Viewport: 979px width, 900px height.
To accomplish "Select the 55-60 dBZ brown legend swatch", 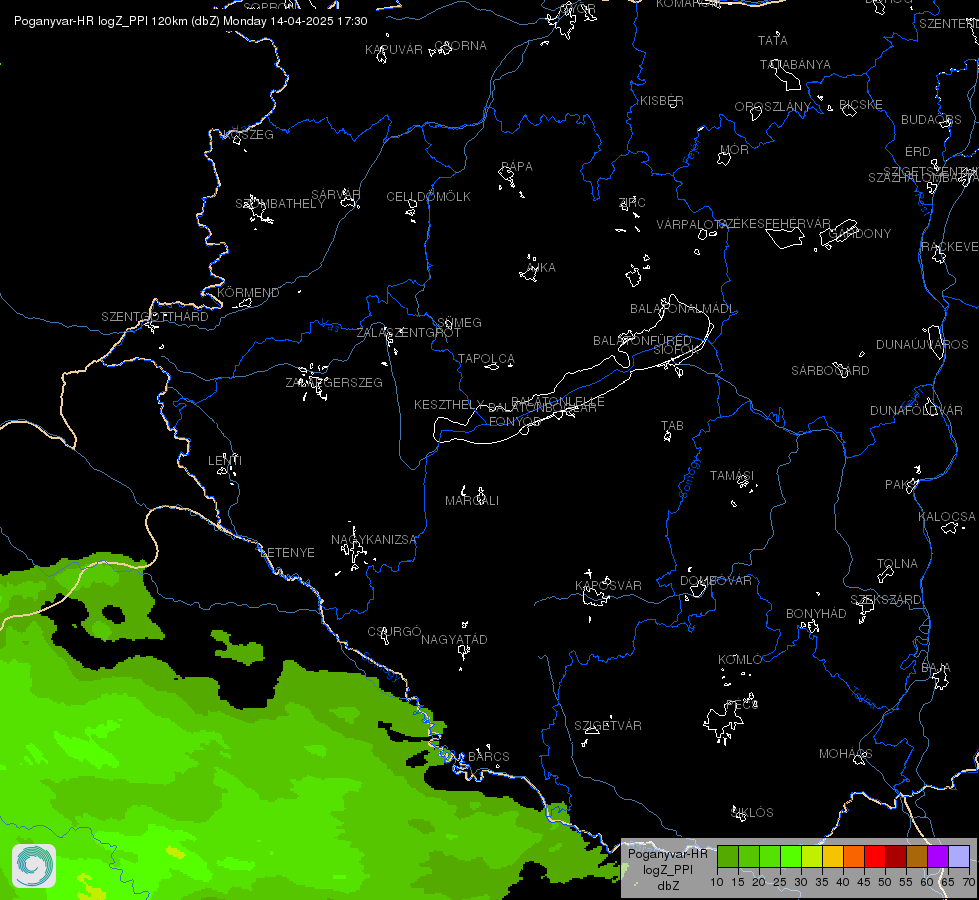I will [x=917, y=857].
